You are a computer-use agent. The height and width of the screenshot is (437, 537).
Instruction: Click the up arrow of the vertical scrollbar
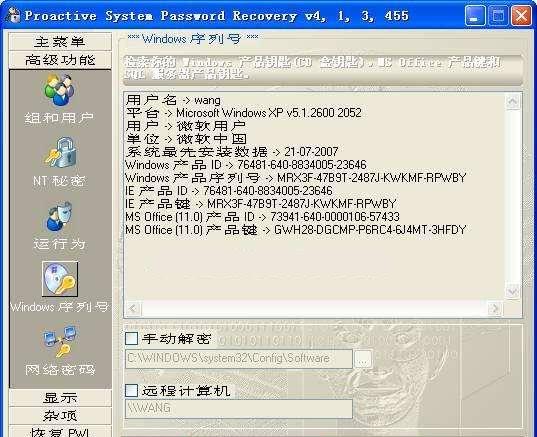[513, 102]
